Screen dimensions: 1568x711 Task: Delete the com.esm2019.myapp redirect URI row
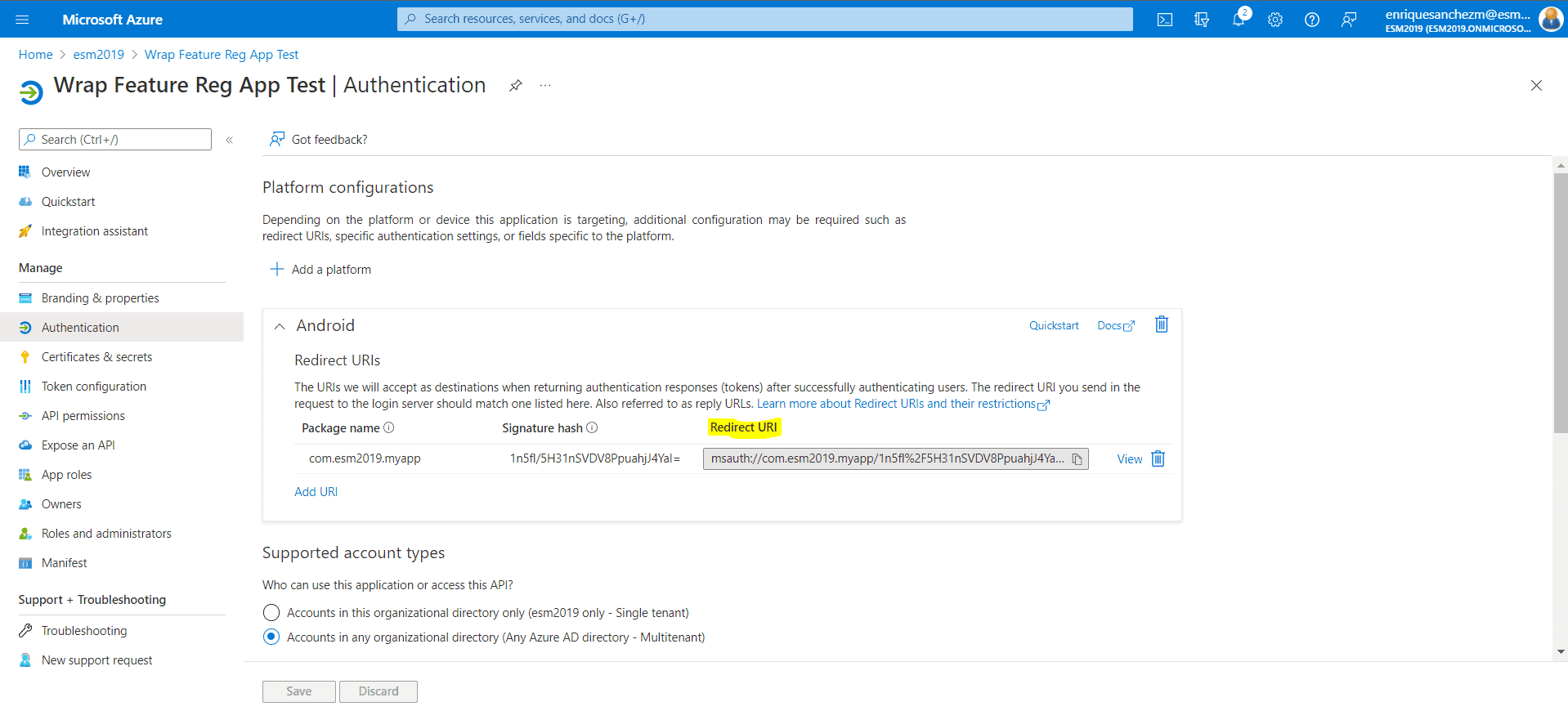click(1158, 458)
